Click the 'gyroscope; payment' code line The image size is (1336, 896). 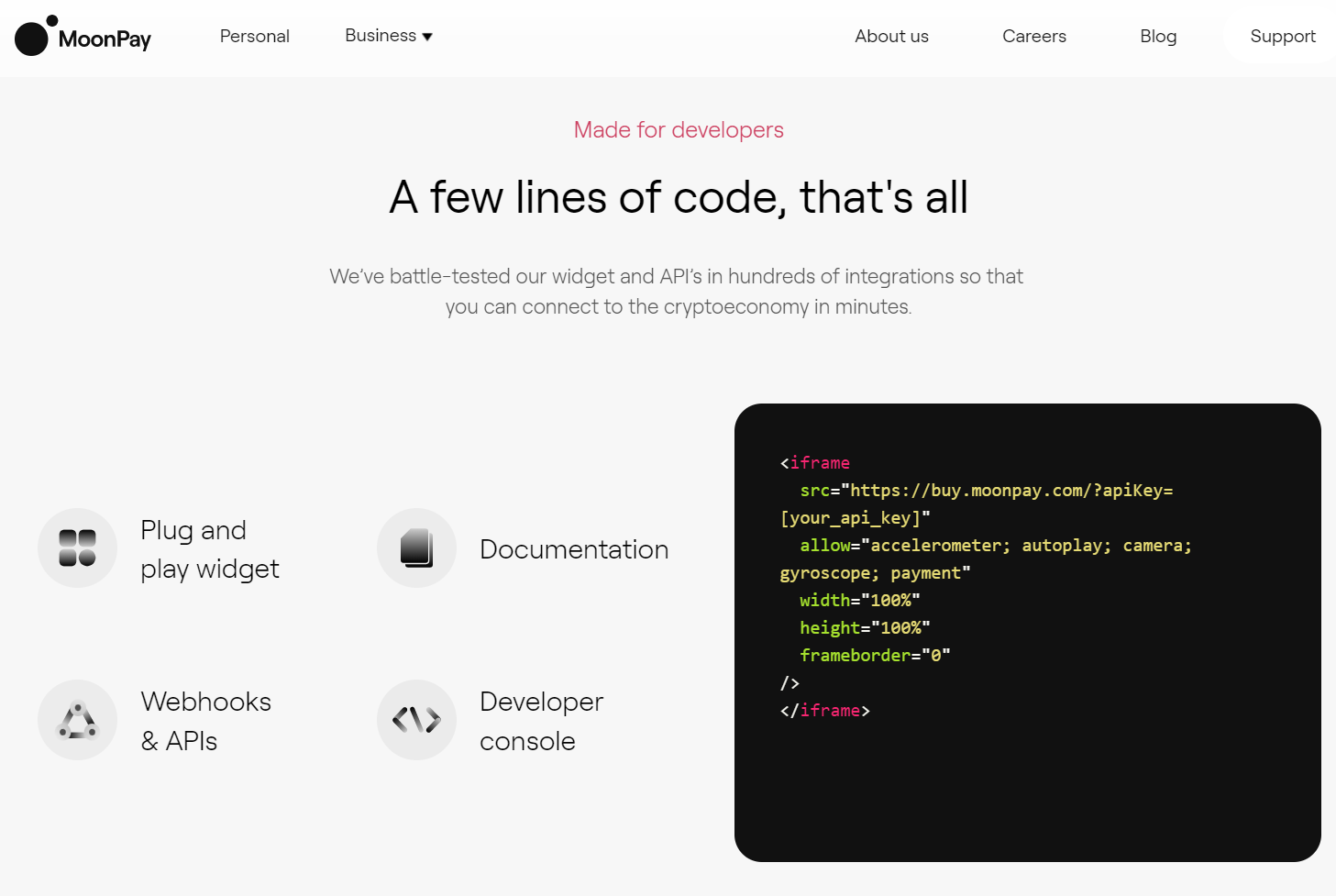[875, 573]
